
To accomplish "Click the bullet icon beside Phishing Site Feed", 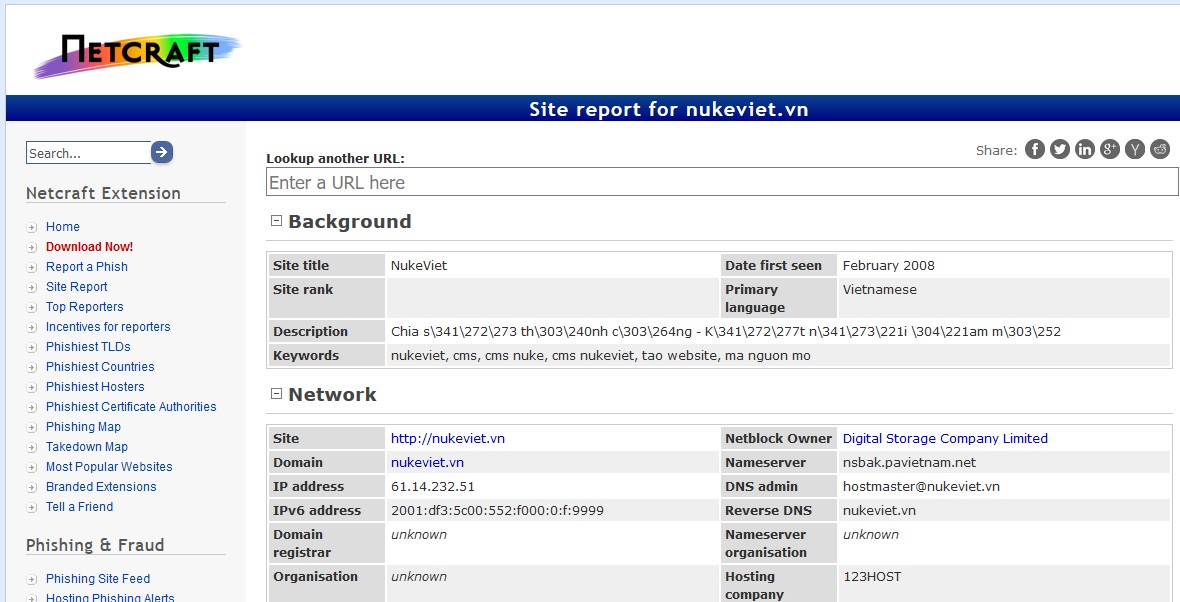I will (x=32, y=579).
